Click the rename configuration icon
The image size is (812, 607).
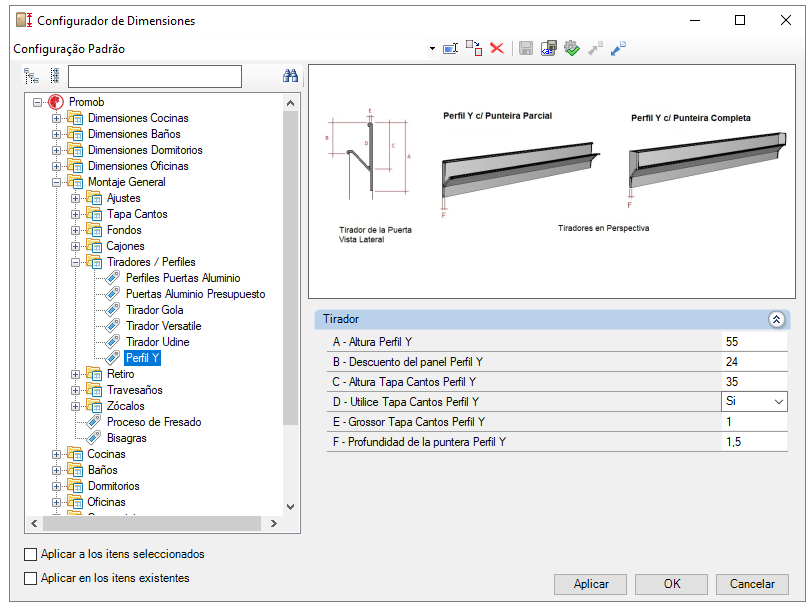coord(450,49)
